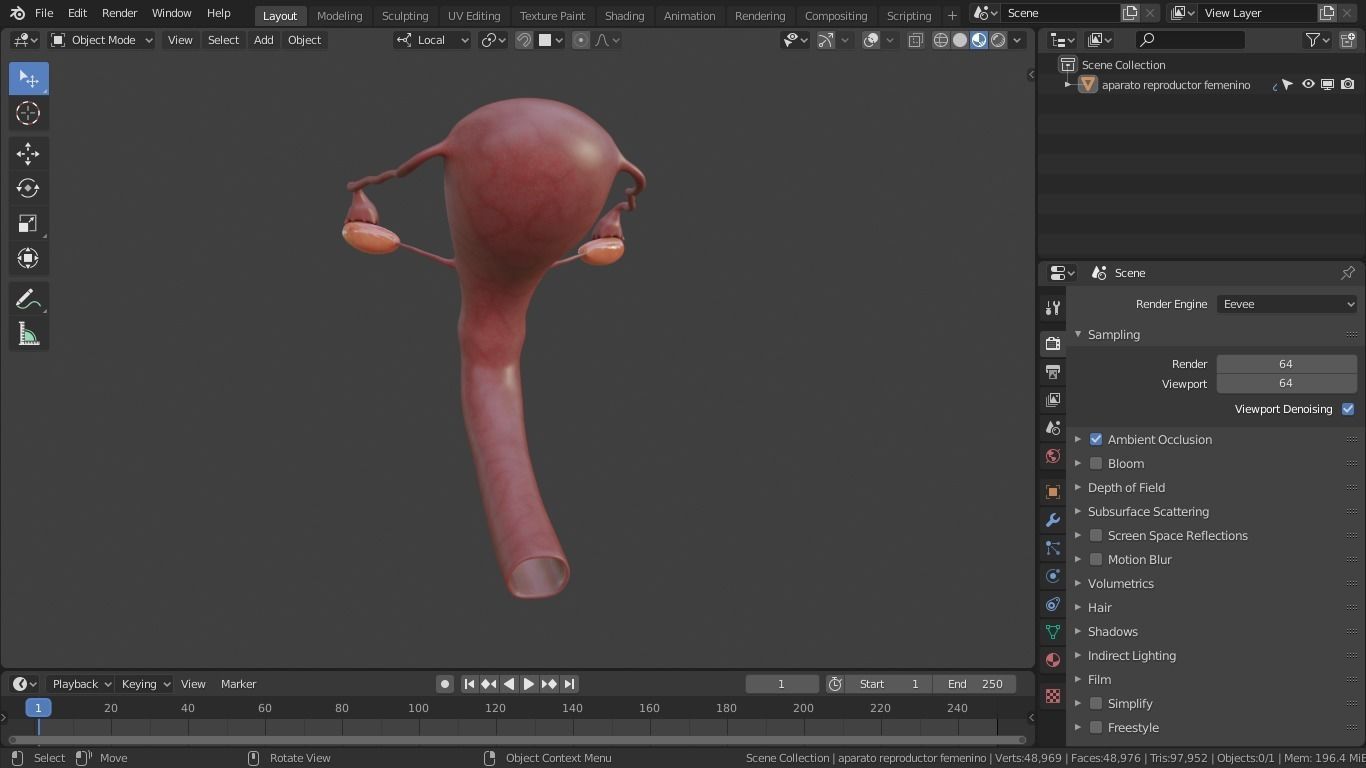1366x768 pixels.
Task: Select the Annotate tool
Action: 28,299
